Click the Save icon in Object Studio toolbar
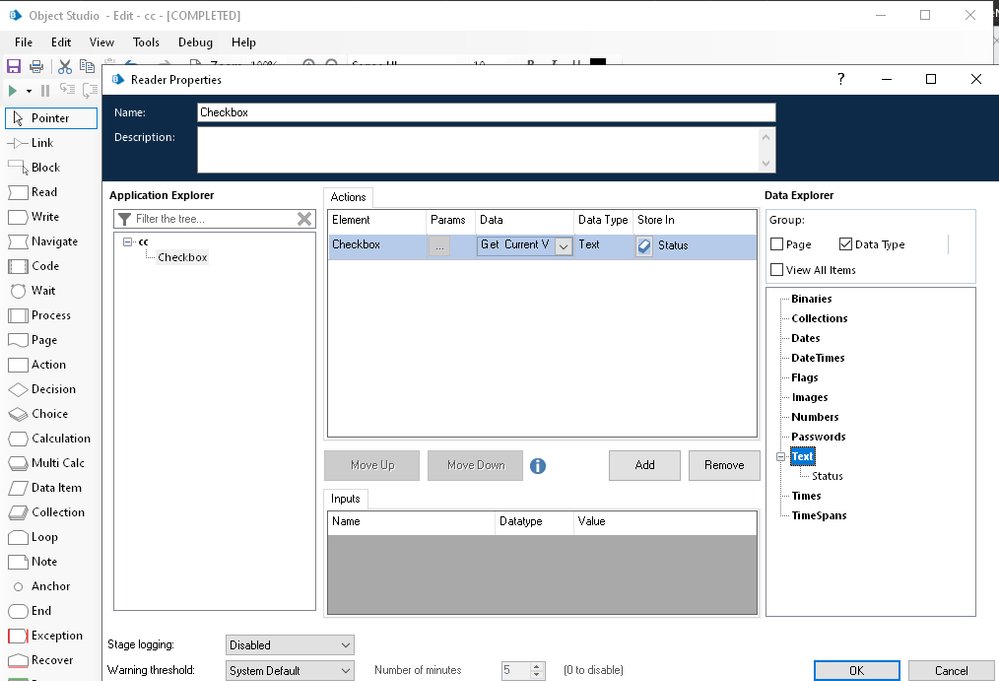999x681 pixels. (x=13, y=66)
